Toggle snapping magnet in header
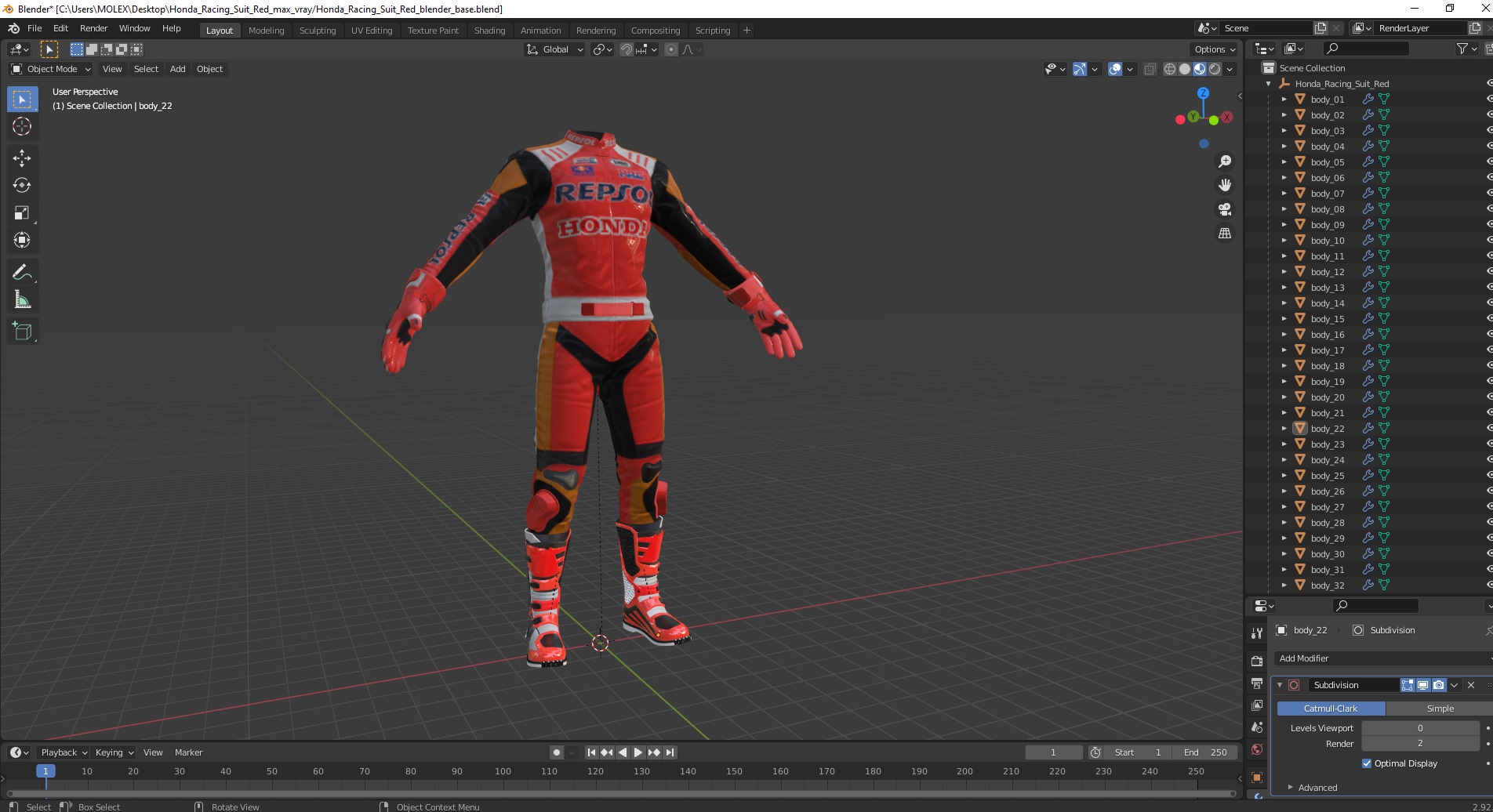The height and width of the screenshot is (812, 1493). 627,49
